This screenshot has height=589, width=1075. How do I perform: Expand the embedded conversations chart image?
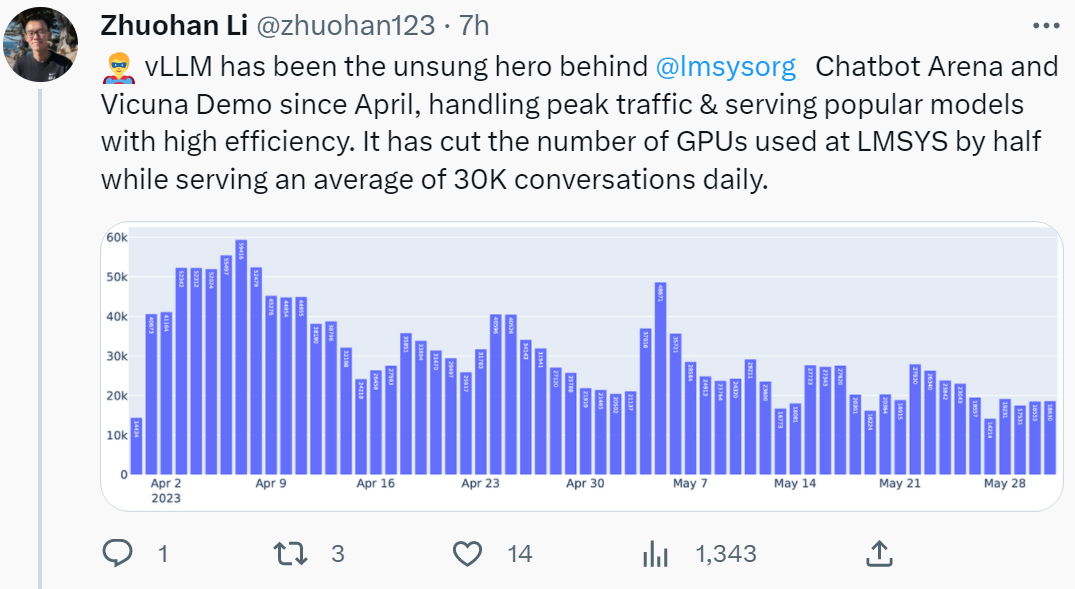click(x=581, y=366)
